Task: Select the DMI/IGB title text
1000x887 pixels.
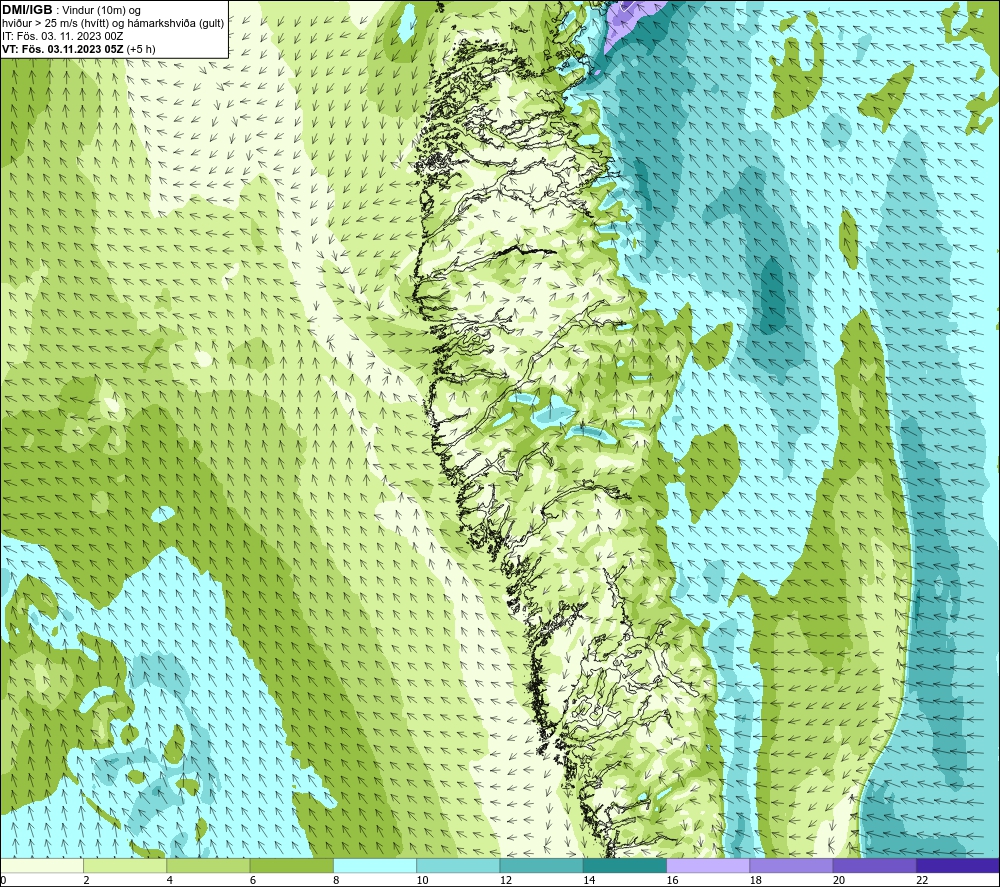Action: pyautogui.click(x=27, y=10)
